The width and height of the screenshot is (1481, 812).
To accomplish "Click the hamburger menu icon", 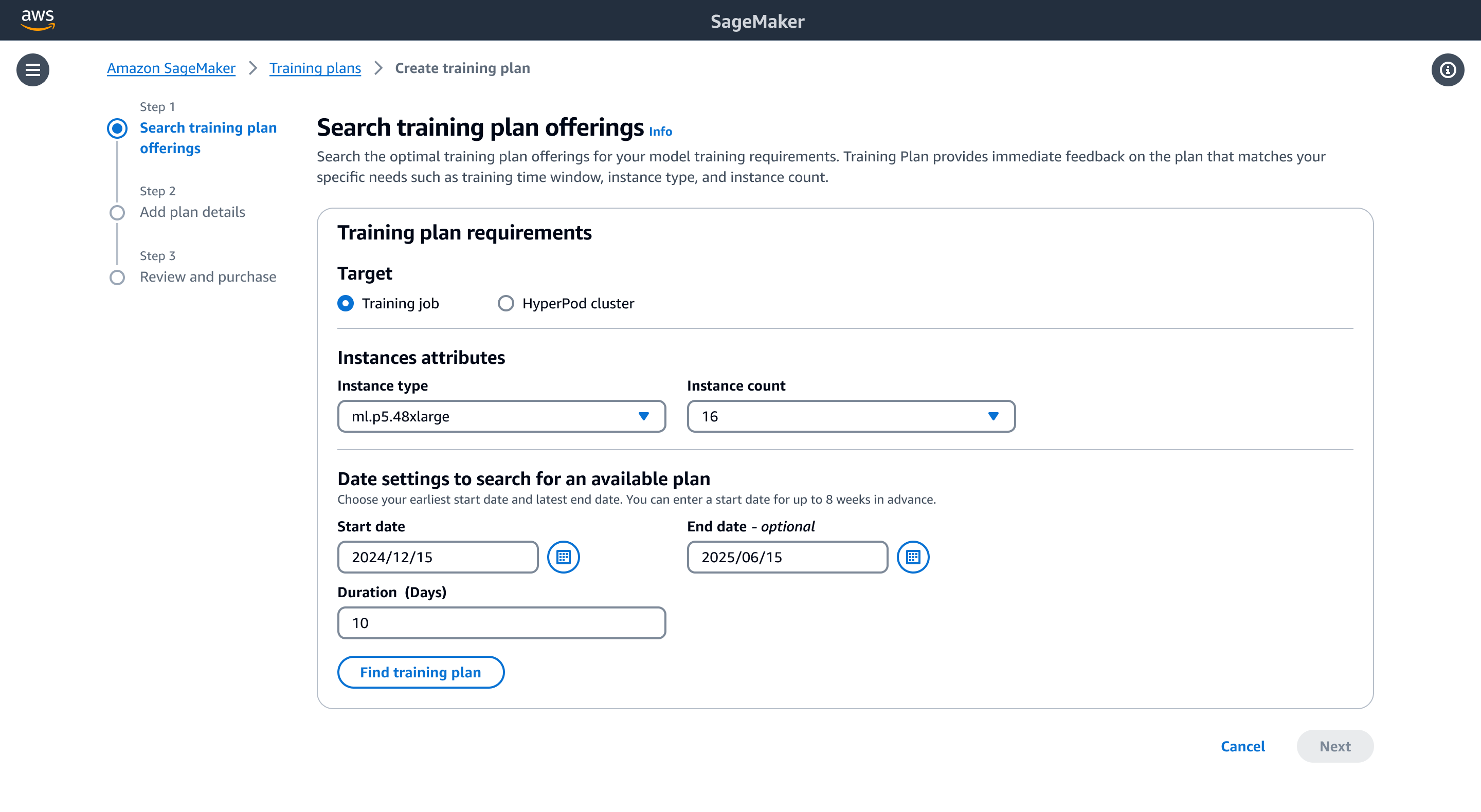I will pyautogui.click(x=32, y=69).
